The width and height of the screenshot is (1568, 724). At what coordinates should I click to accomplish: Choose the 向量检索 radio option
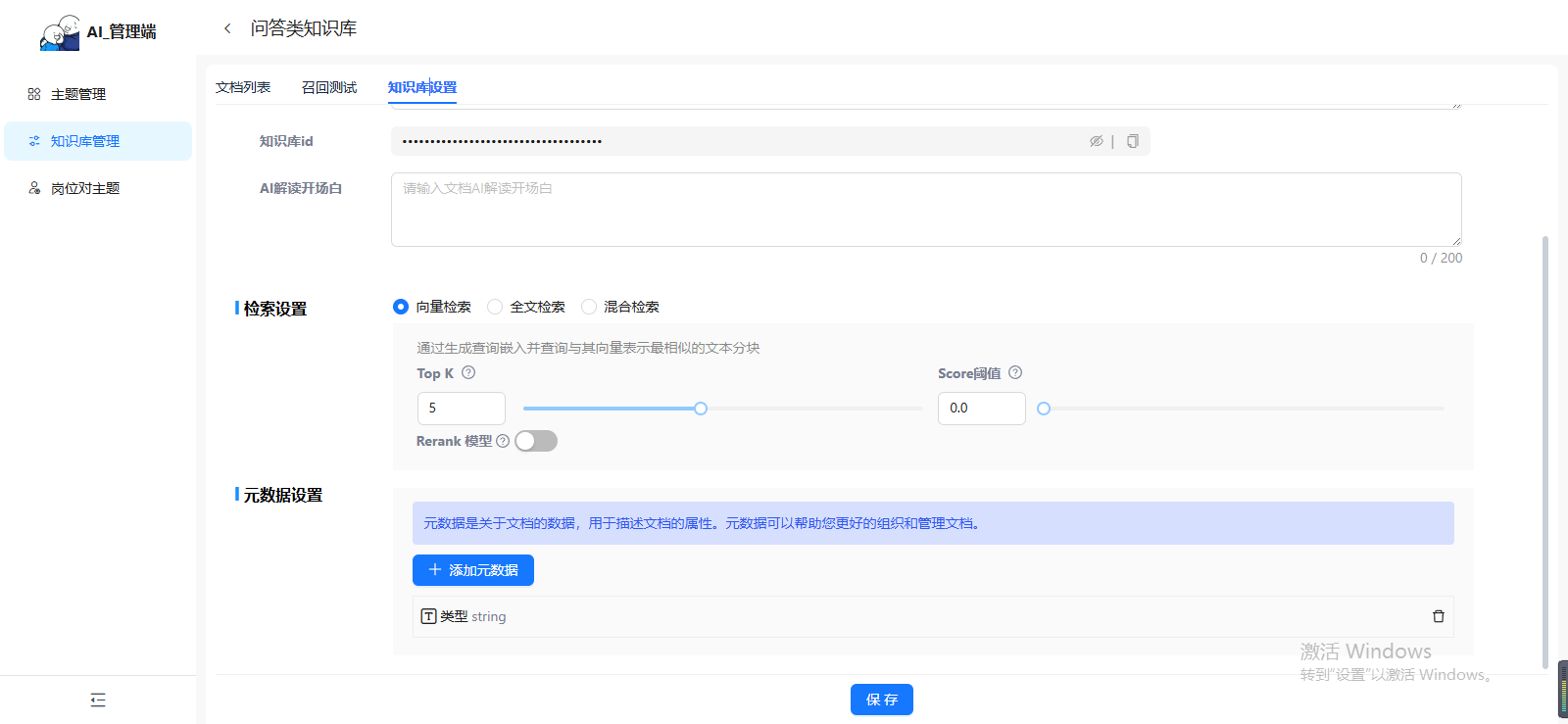coord(401,307)
